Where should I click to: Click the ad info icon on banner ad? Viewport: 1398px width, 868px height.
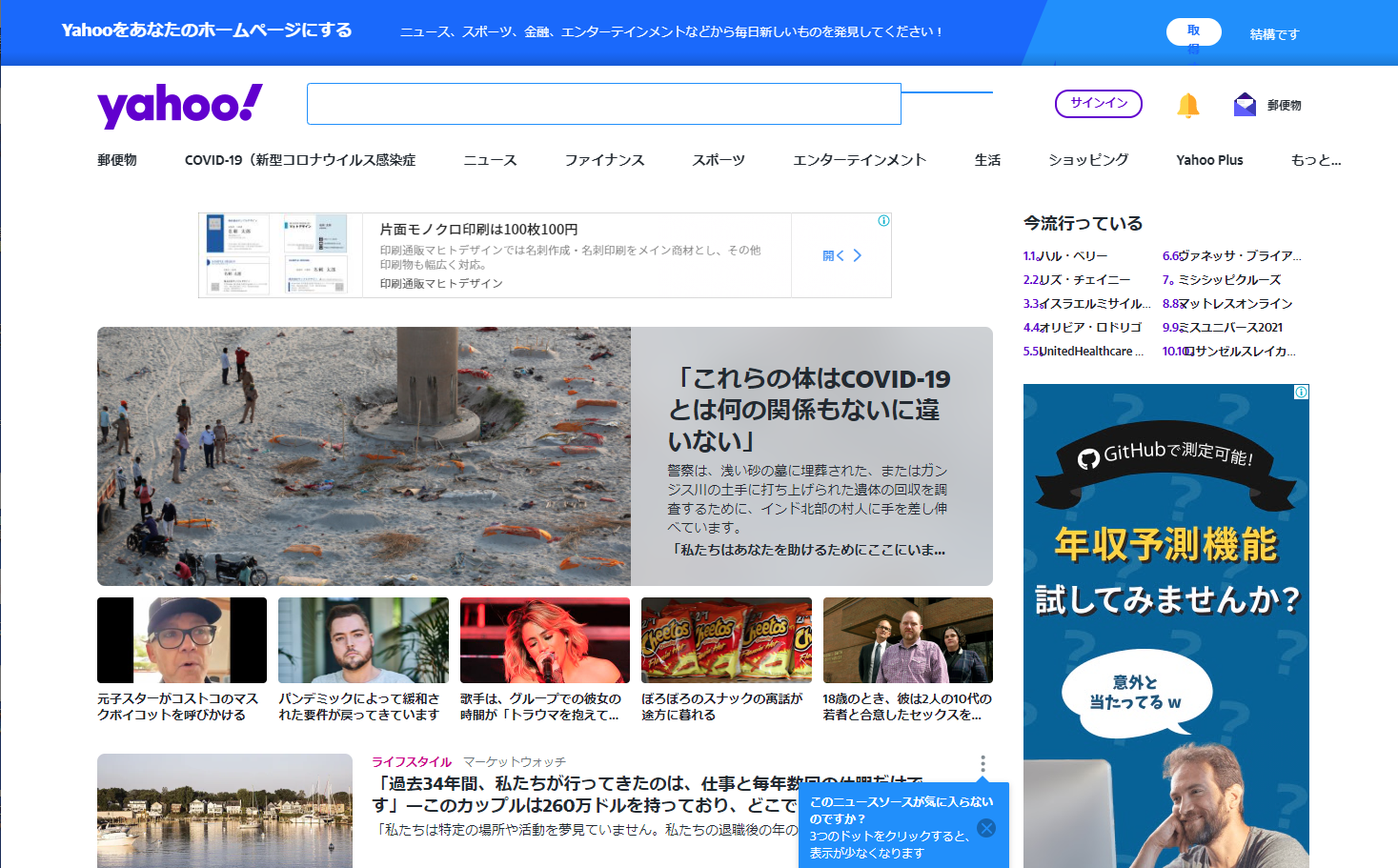[883, 220]
